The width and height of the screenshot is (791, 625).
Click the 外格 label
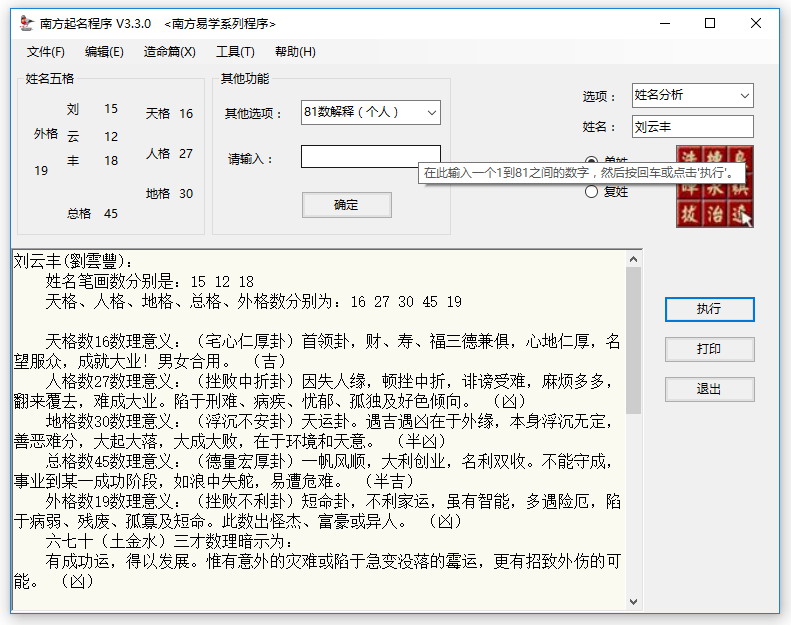(x=46, y=134)
